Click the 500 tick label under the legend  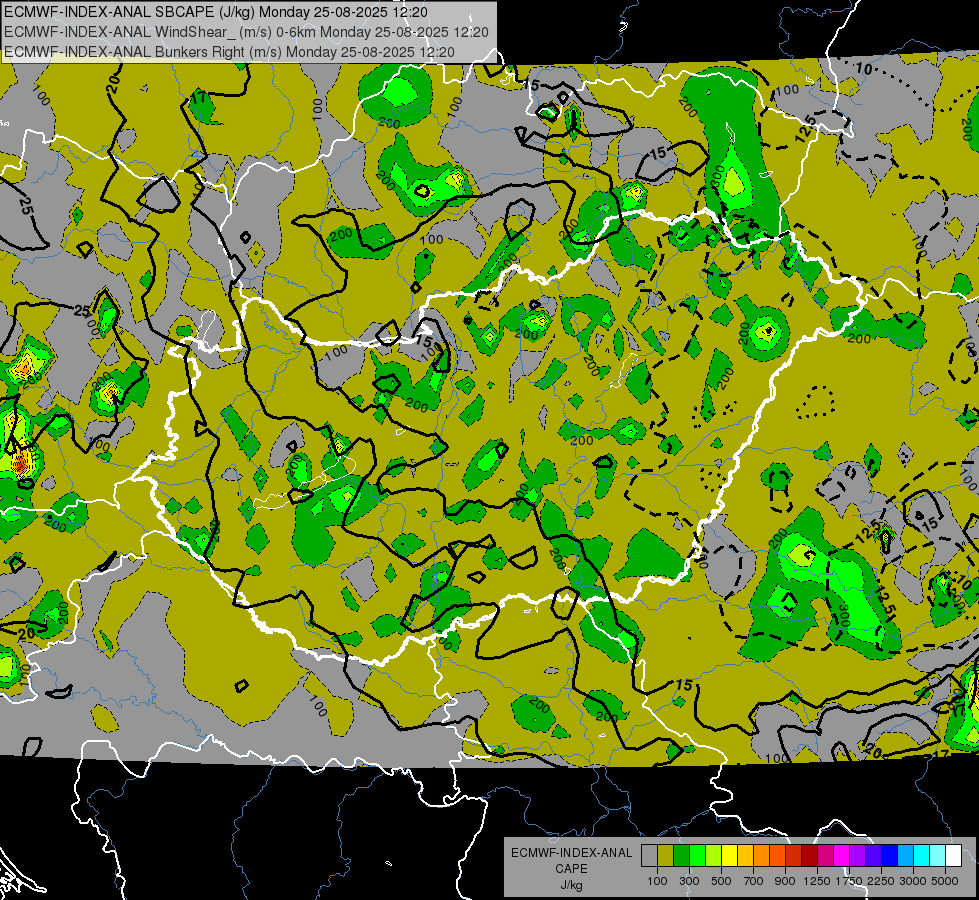pos(721,881)
